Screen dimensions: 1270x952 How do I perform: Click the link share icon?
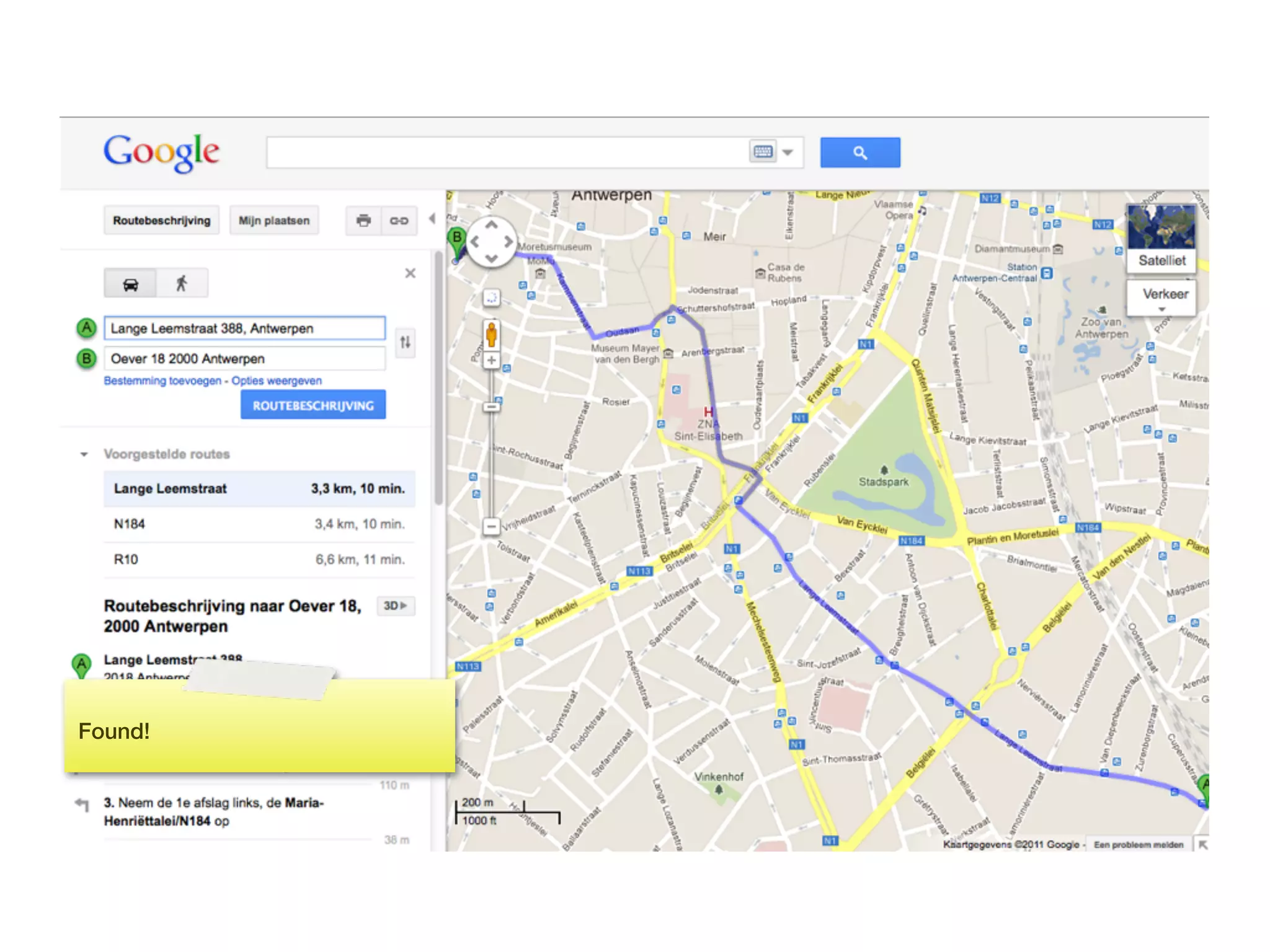[399, 221]
